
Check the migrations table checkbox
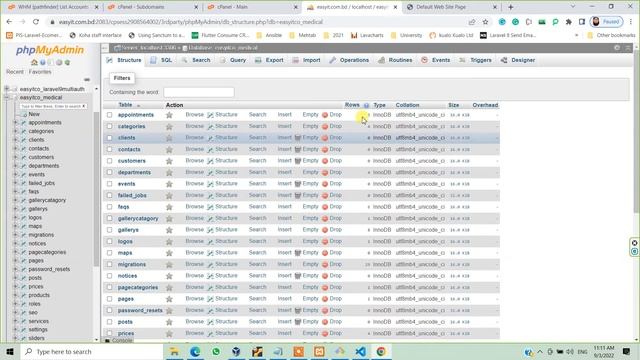(109, 264)
